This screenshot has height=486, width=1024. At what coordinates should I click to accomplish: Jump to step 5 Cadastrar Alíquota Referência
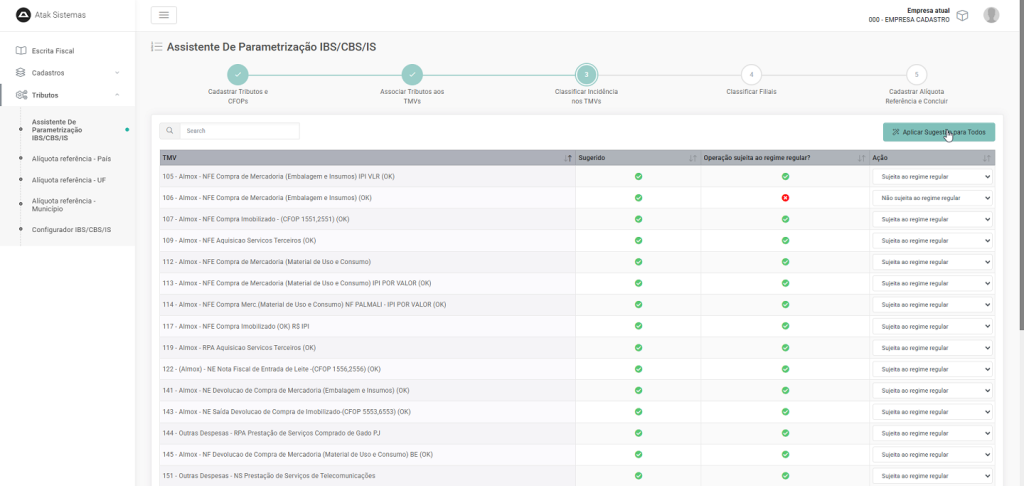916,75
